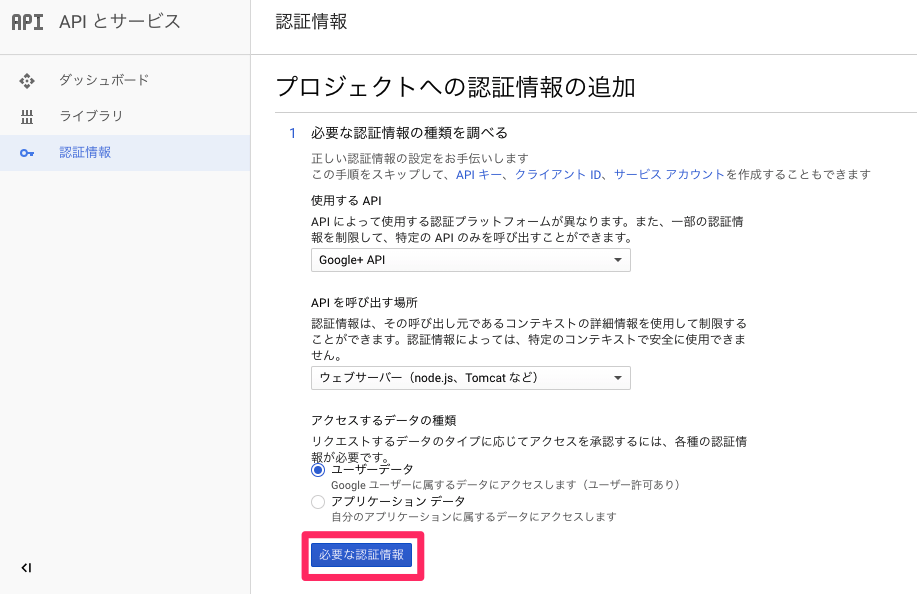Collapse the sidebar with the arrow icon
Viewport: 917px width, 594px height.
26,568
